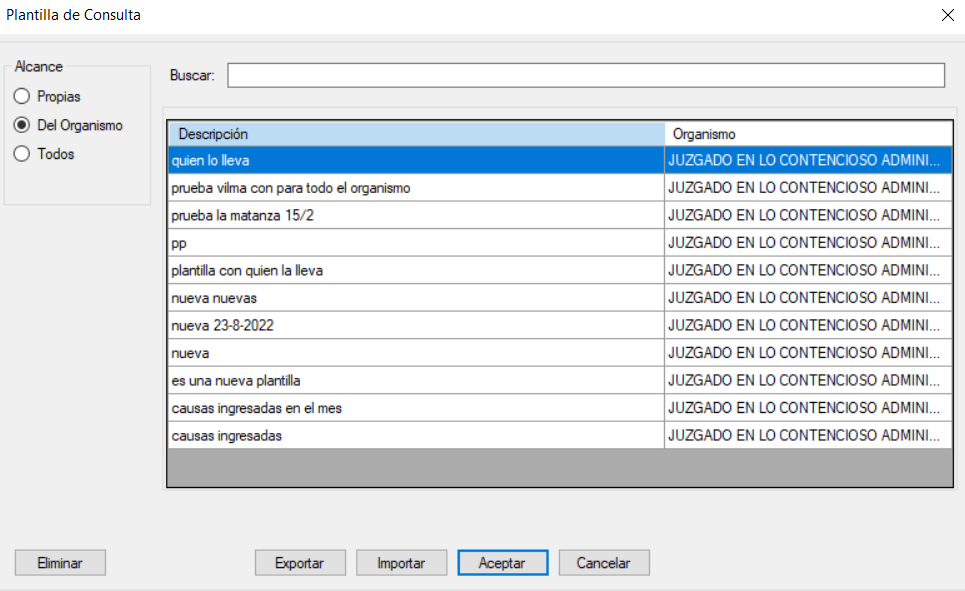Confirm with the Aceptar button
Viewport: 965px width, 591px height.
pos(502,563)
